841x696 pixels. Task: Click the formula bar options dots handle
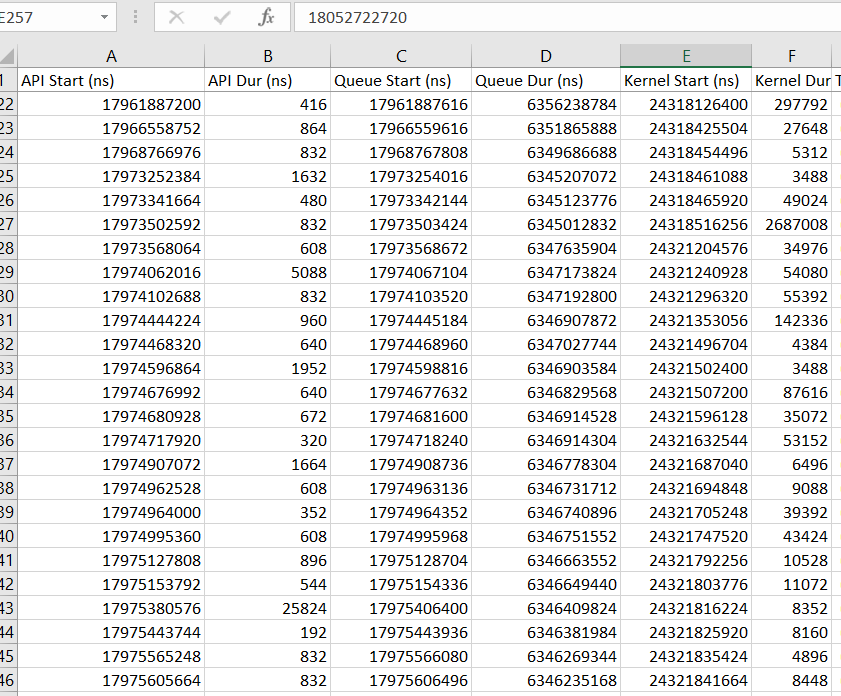135,17
